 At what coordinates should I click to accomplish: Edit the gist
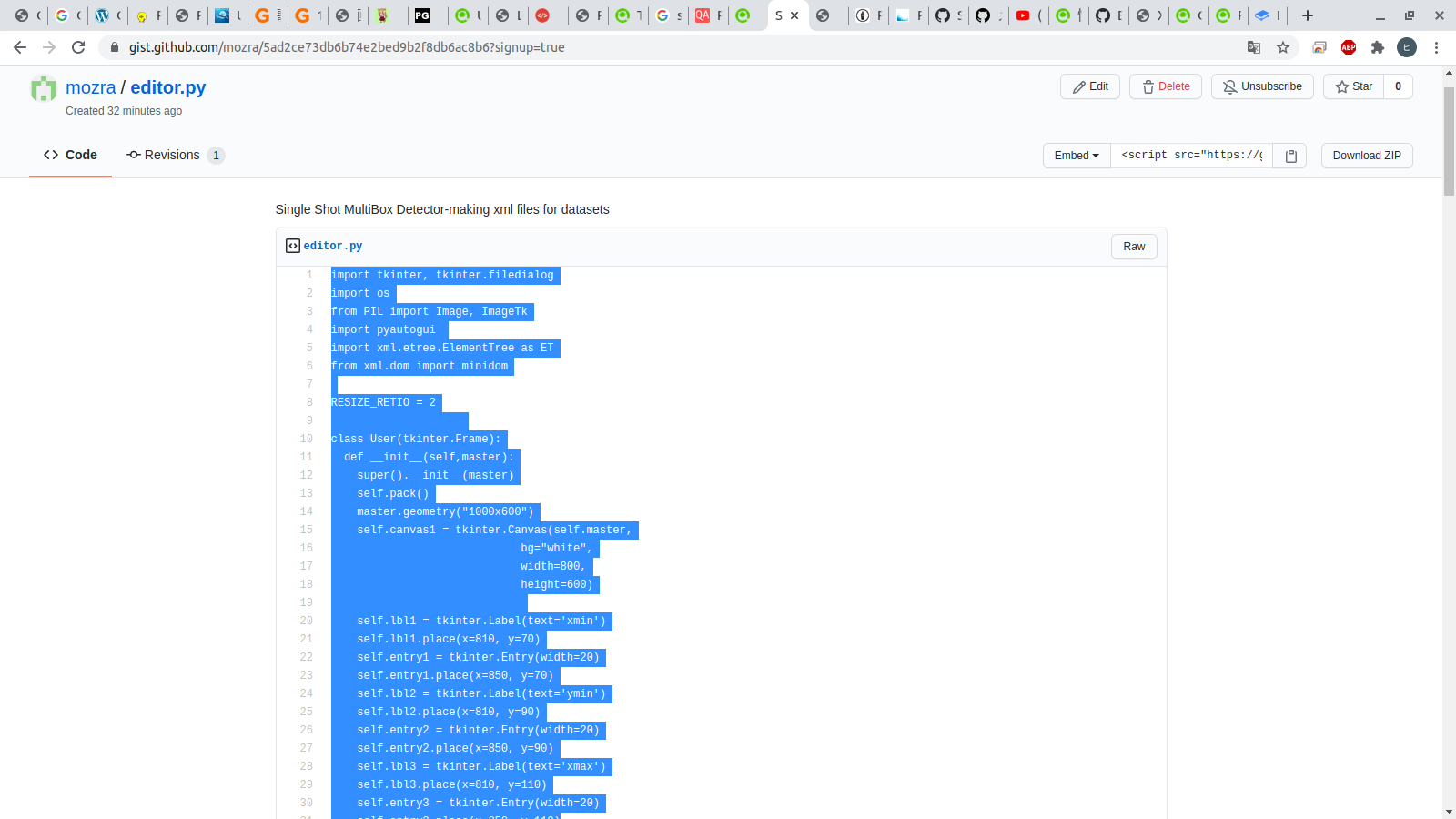[x=1089, y=86]
